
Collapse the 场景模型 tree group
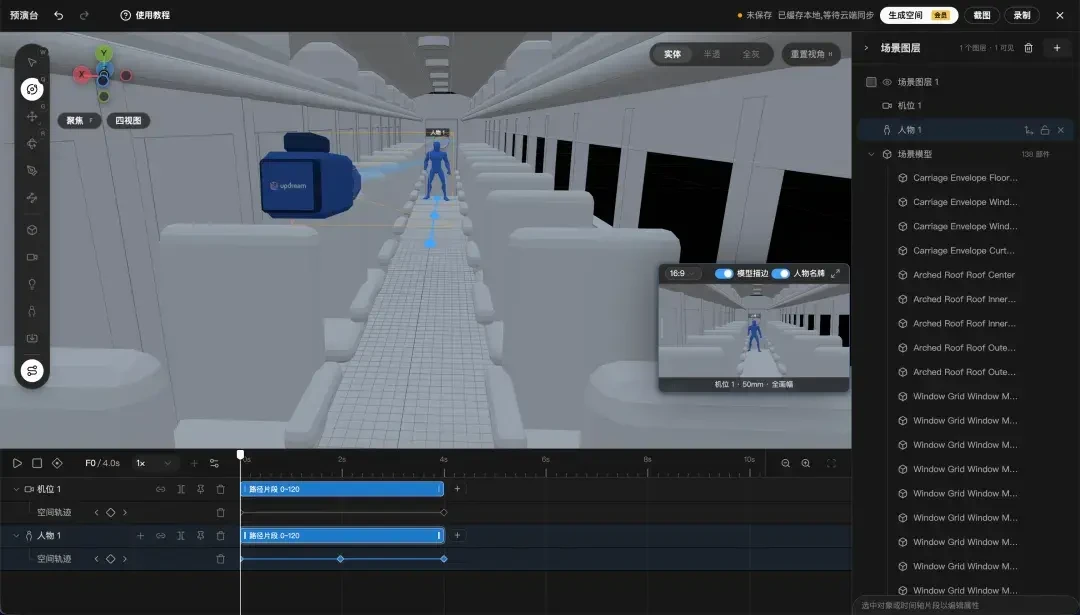click(871, 154)
